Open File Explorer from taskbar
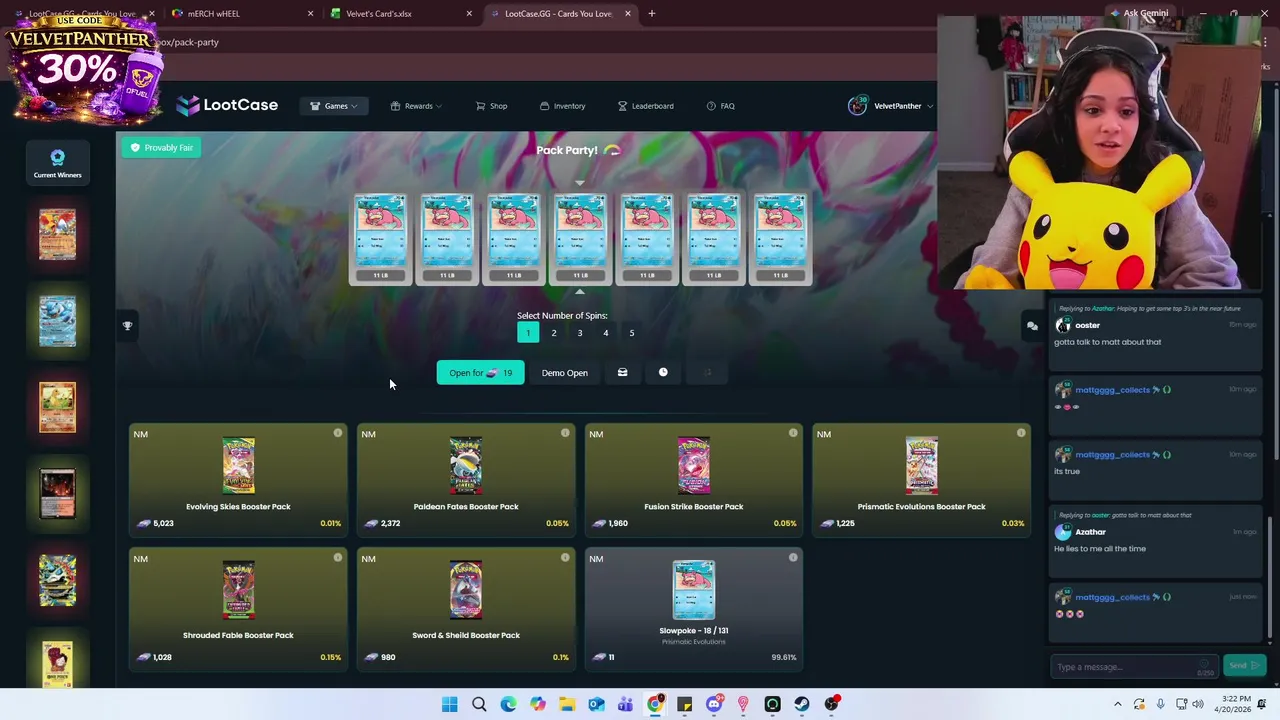This screenshot has width=1280, height=720. [567, 704]
